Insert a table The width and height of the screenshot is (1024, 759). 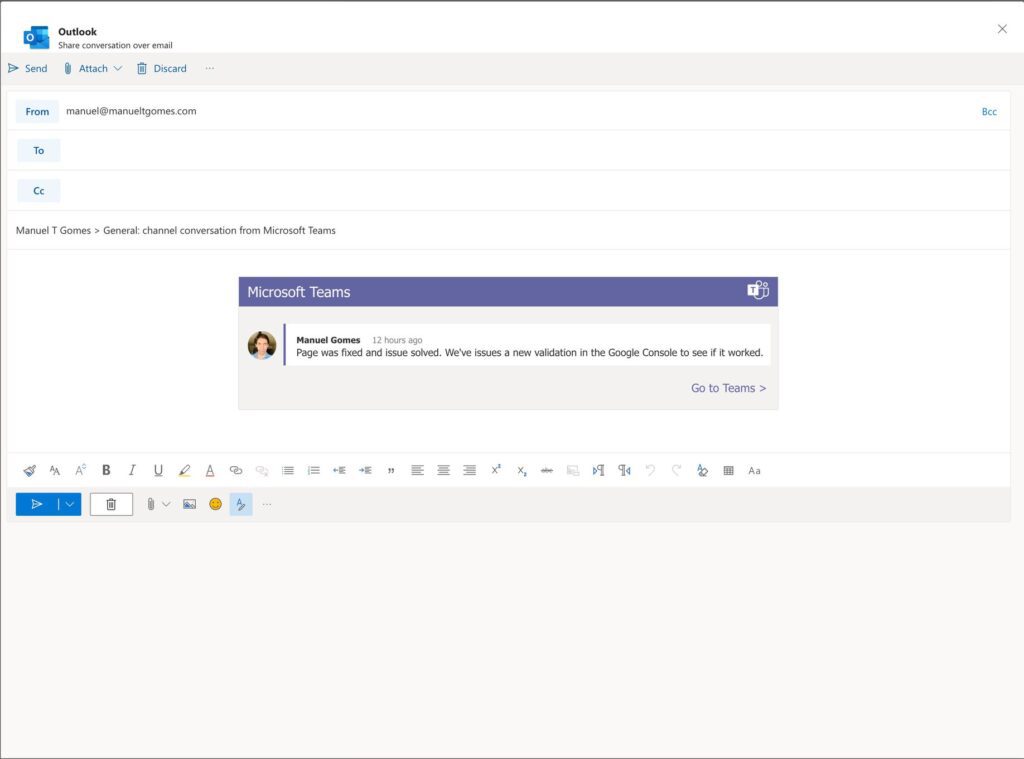pyautogui.click(x=728, y=470)
